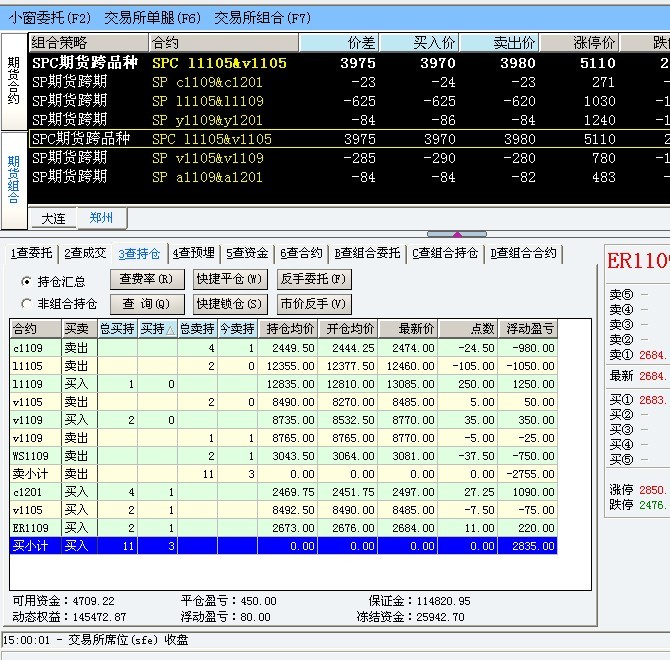Click the 点数 column header
The width and height of the screenshot is (670, 660).
468,329
